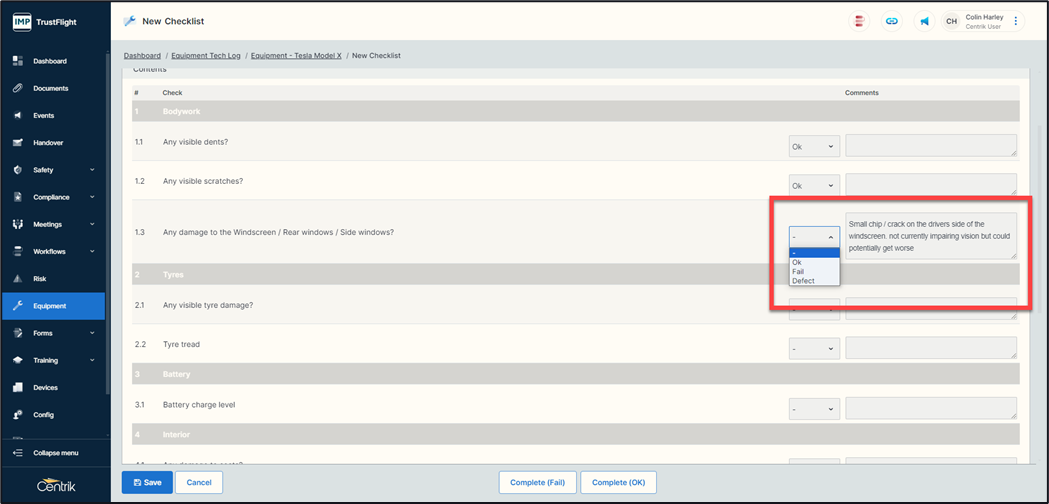Choose Defect in the open dropdown list
Viewport: 1049px width, 504px height.
point(814,281)
